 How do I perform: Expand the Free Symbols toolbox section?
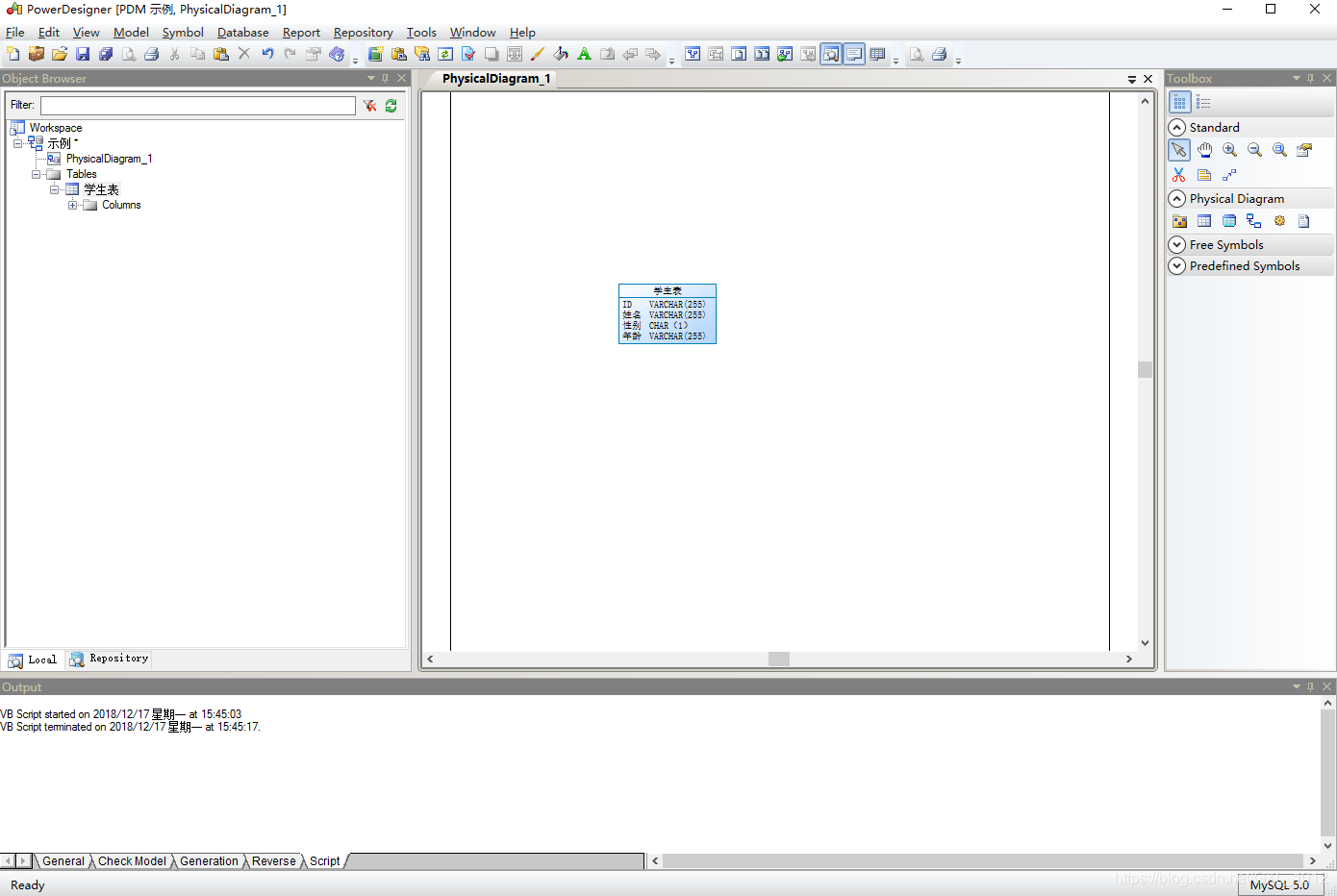pyautogui.click(x=1177, y=244)
